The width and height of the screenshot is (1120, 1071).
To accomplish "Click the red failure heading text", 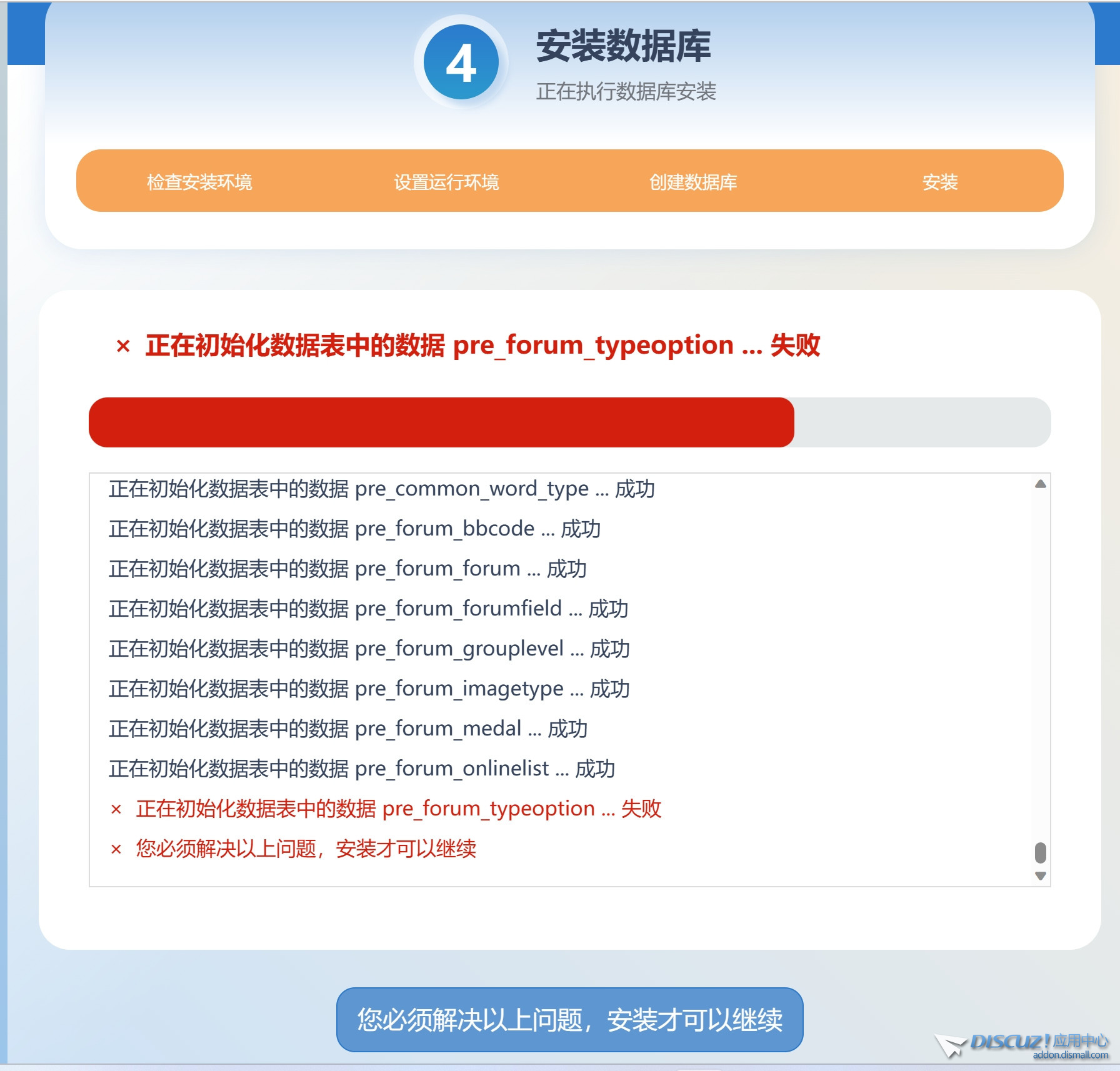I will point(481,344).
